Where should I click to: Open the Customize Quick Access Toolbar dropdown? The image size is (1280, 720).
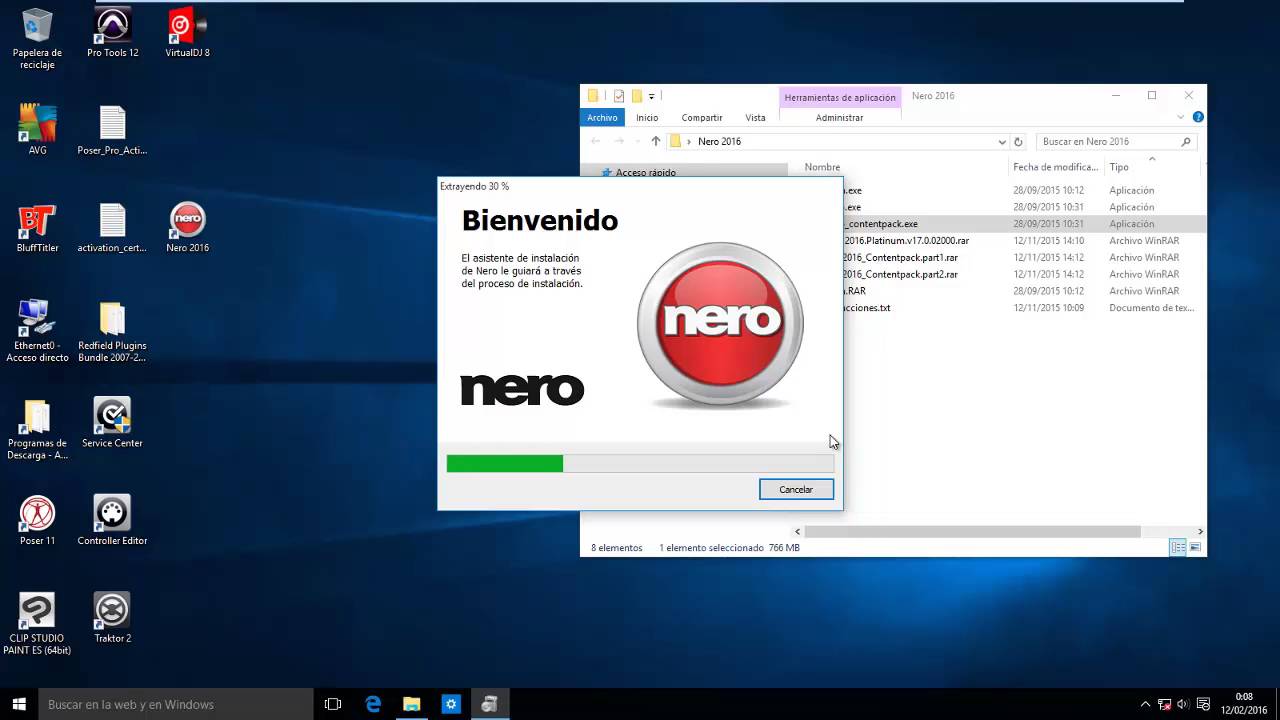[651, 96]
